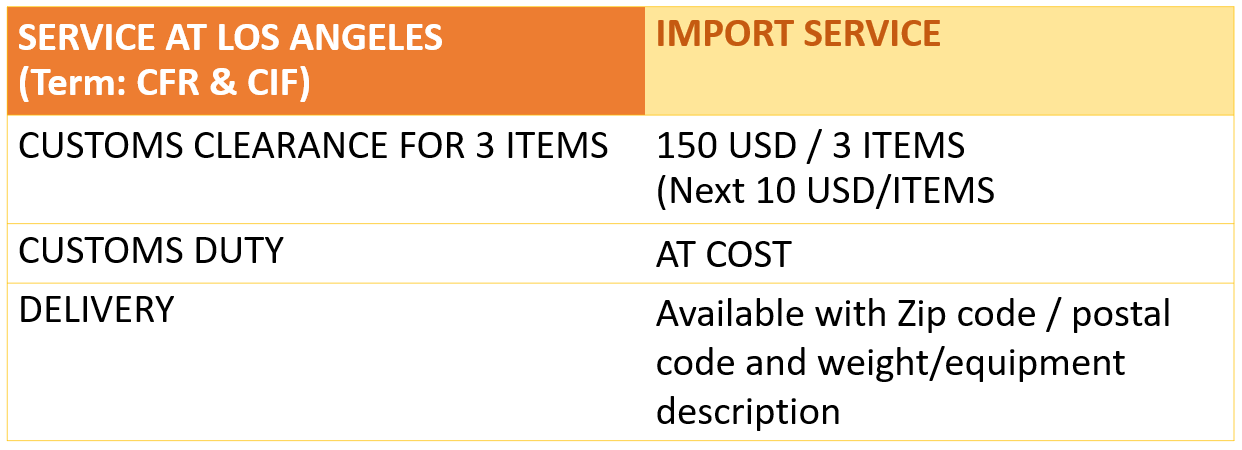Click the 'code and weight/equipment' line
The height and width of the screenshot is (450, 1242).
pos(891,362)
